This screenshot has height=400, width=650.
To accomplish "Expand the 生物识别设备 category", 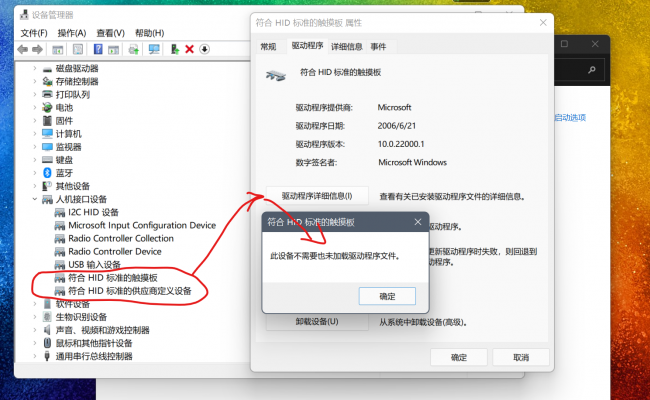I will click(35, 317).
